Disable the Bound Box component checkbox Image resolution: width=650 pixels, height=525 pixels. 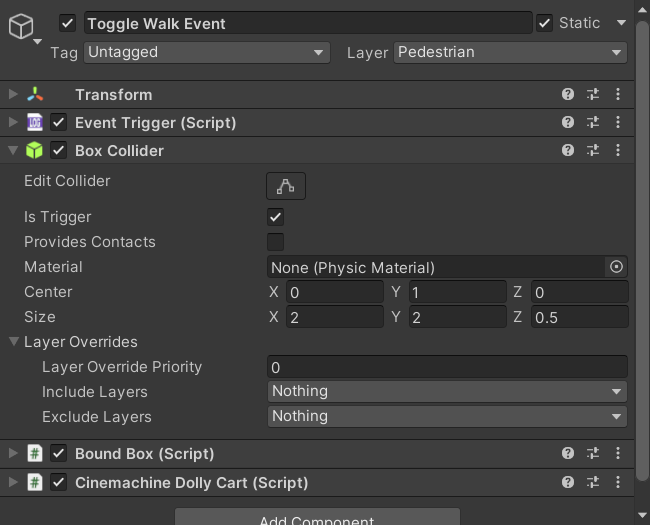pyautogui.click(x=58, y=453)
